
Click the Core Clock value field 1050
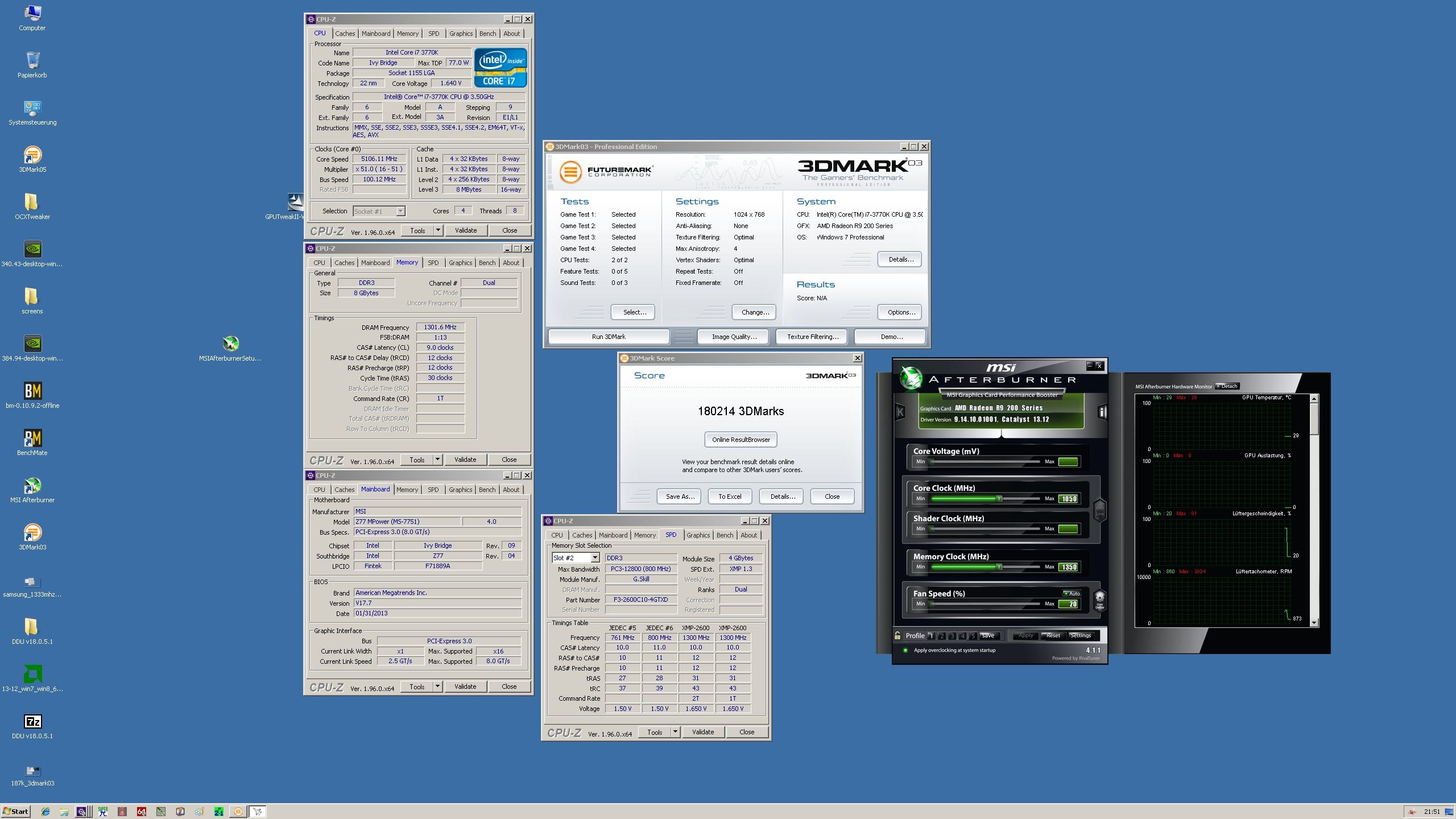click(1068, 499)
